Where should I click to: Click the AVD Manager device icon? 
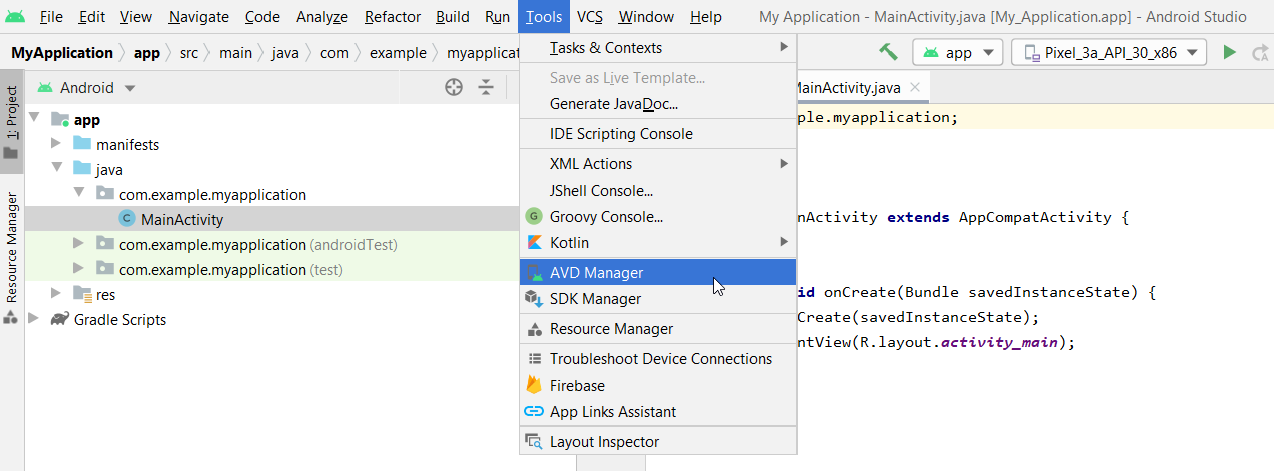533,272
